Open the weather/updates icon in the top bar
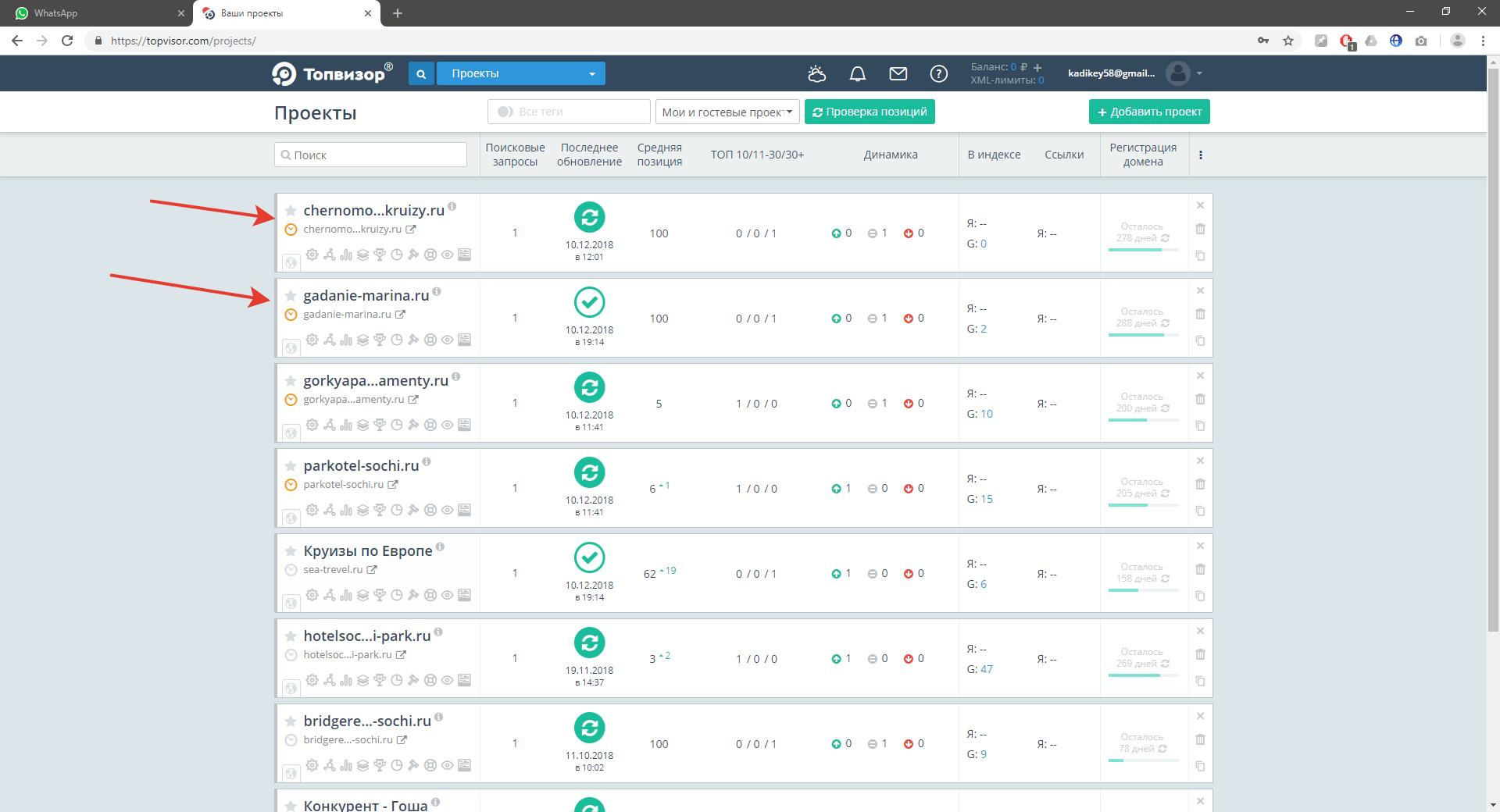The height and width of the screenshot is (812, 1500). (x=816, y=73)
